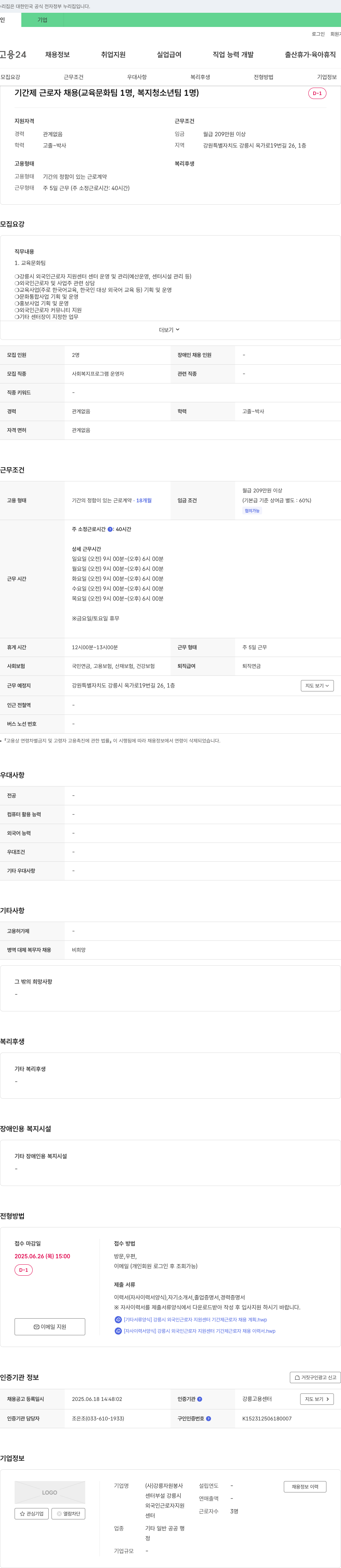The image size is (341, 1568).
Task: Click the job title 기간제 근로자 채용
Action: [x=107, y=93]
